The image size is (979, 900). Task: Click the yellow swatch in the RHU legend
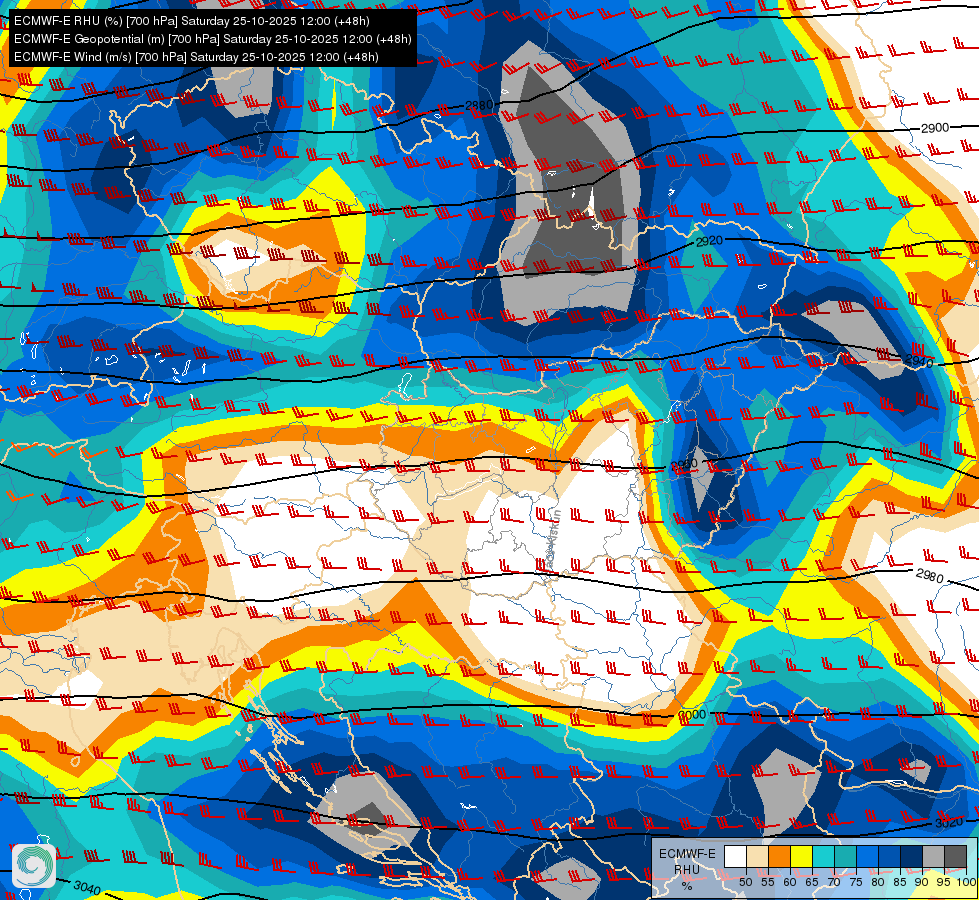[802, 857]
